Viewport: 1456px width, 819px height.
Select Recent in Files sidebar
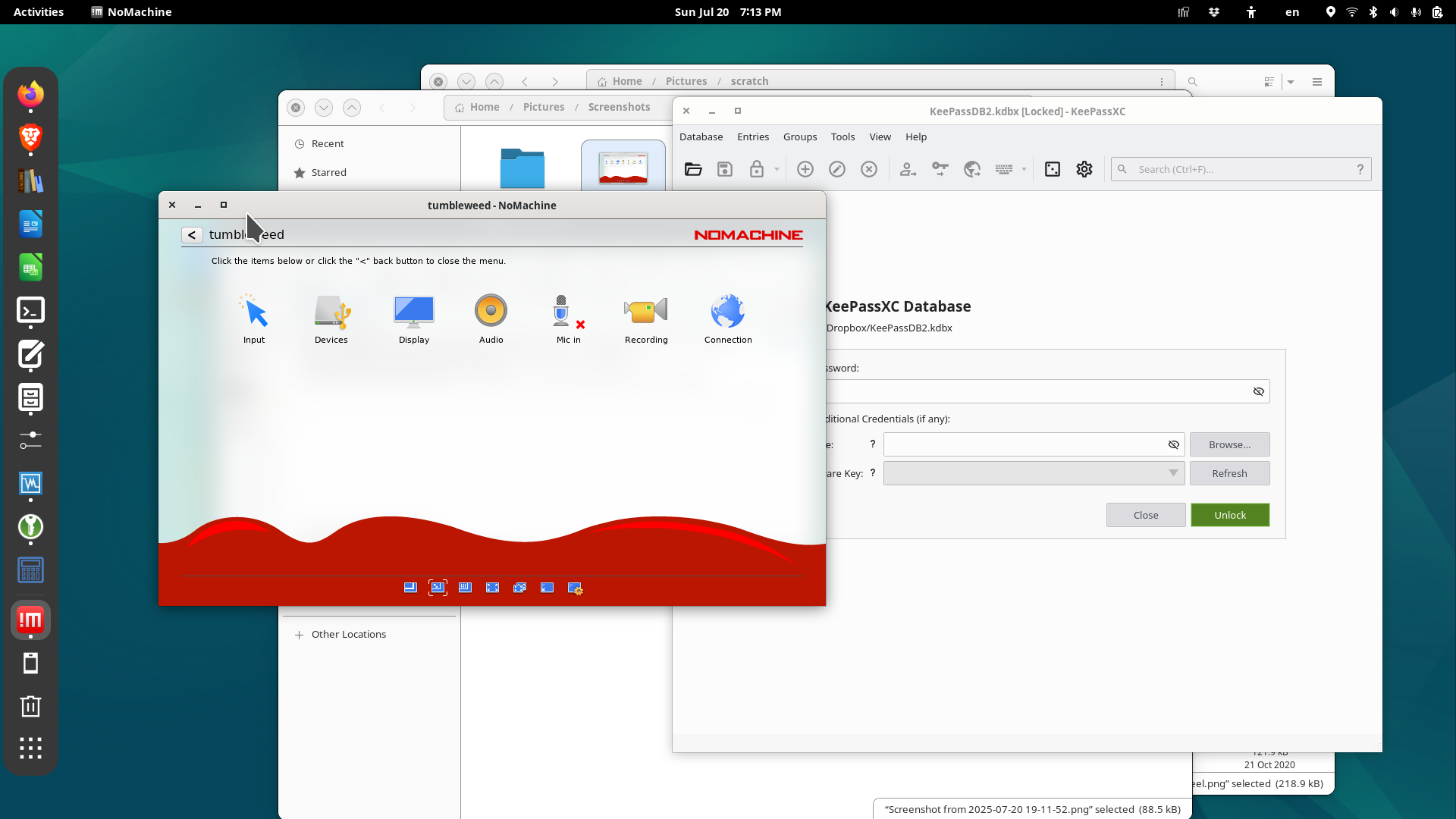click(x=370, y=144)
